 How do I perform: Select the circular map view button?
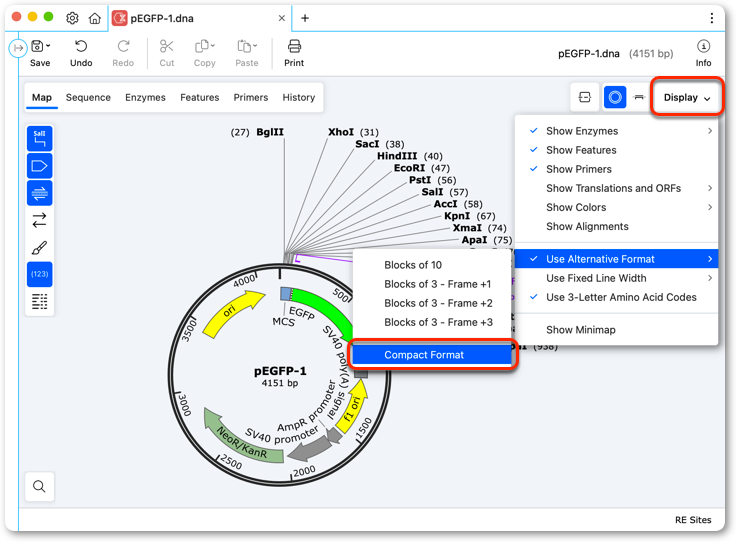coord(615,97)
